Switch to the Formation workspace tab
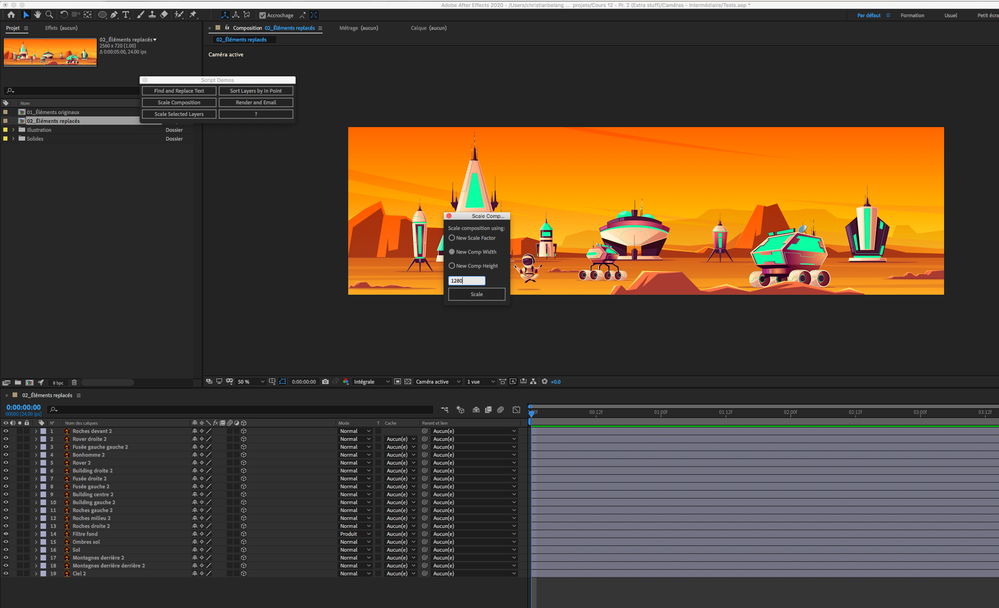Screen dimensions: 999x608 pos(912,15)
